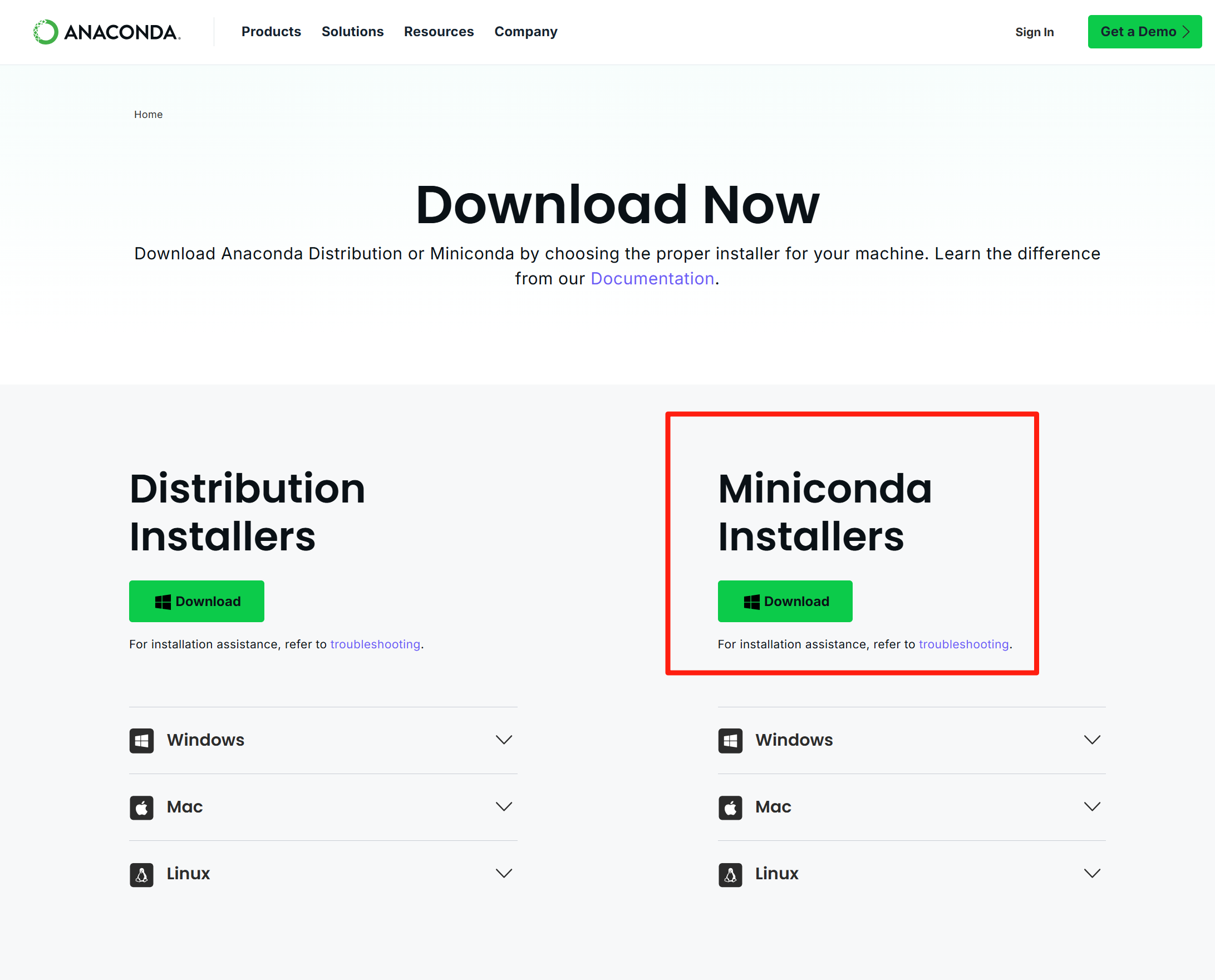Open the Solutions menu

[x=352, y=32]
